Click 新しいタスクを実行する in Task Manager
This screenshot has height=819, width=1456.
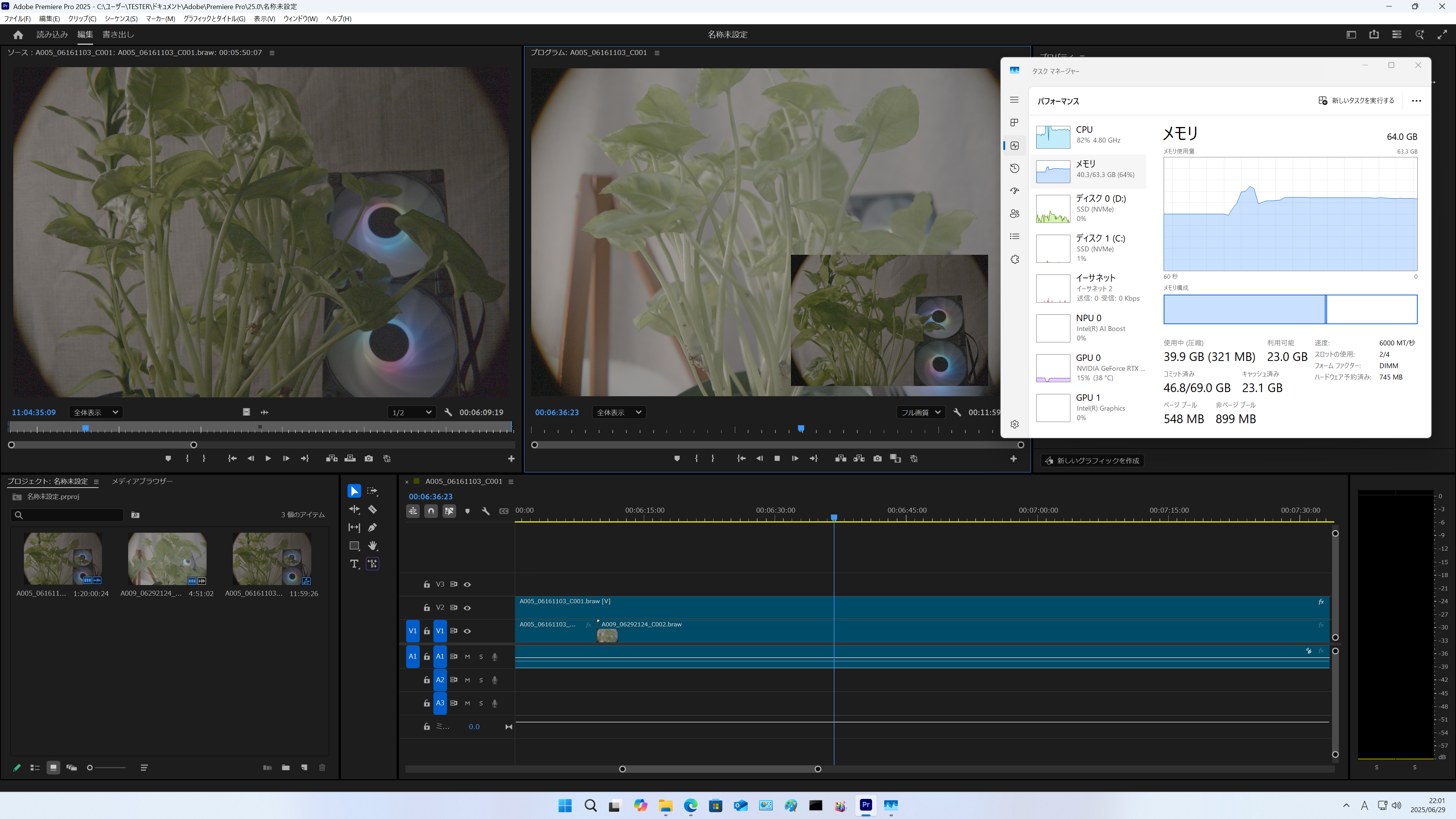click(x=1357, y=100)
